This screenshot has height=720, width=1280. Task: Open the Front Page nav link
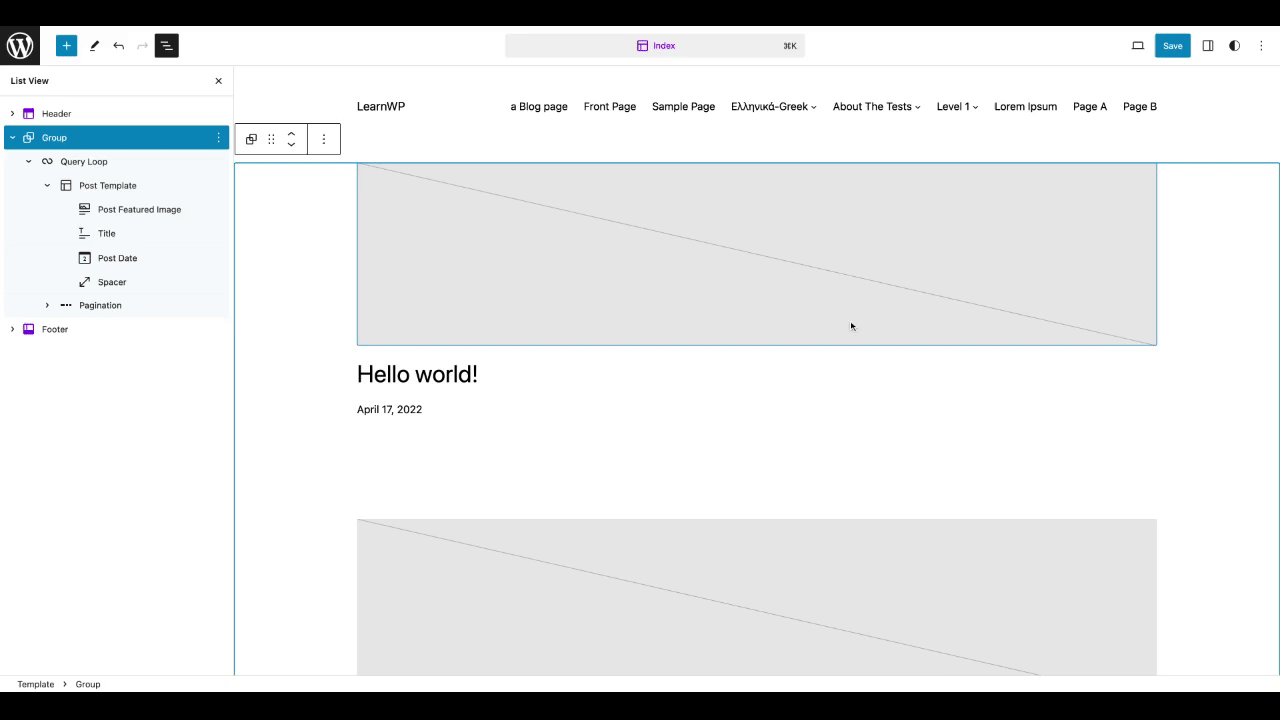click(x=610, y=106)
